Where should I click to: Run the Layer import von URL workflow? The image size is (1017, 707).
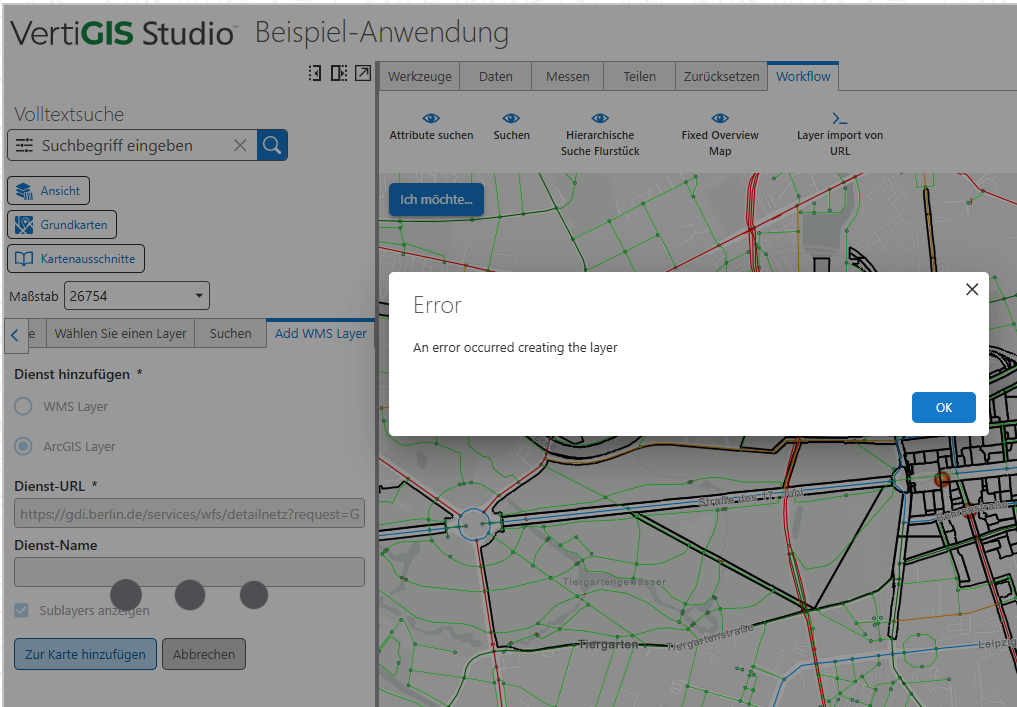click(839, 134)
